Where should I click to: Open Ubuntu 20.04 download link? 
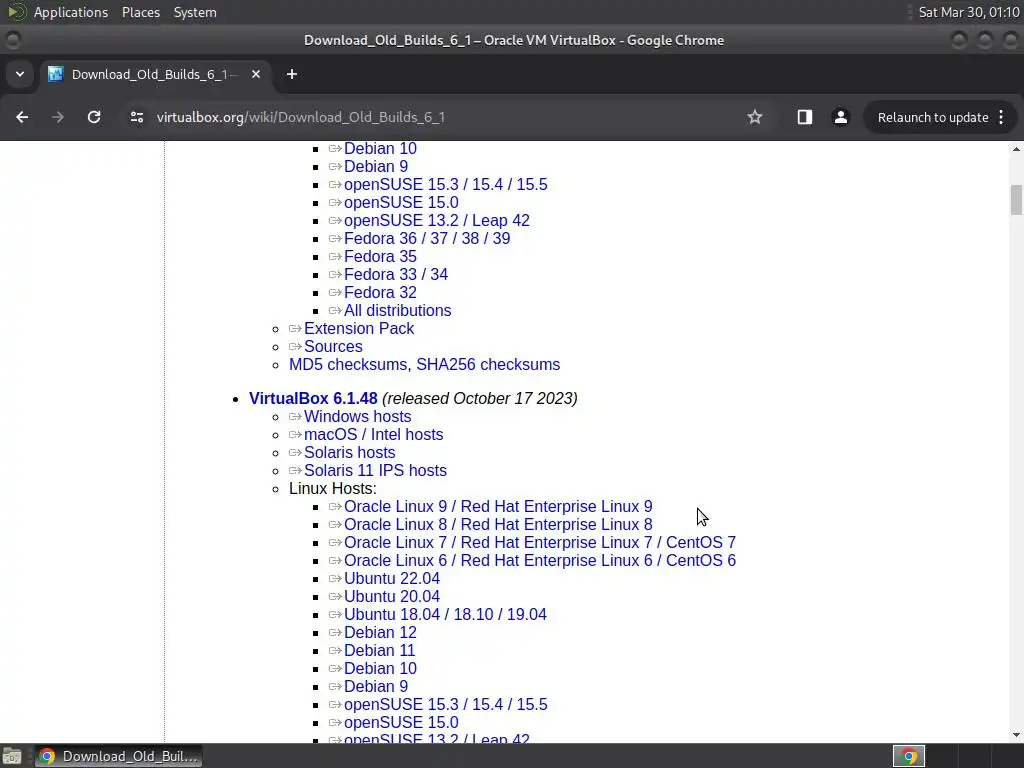click(x=392, y=596)
